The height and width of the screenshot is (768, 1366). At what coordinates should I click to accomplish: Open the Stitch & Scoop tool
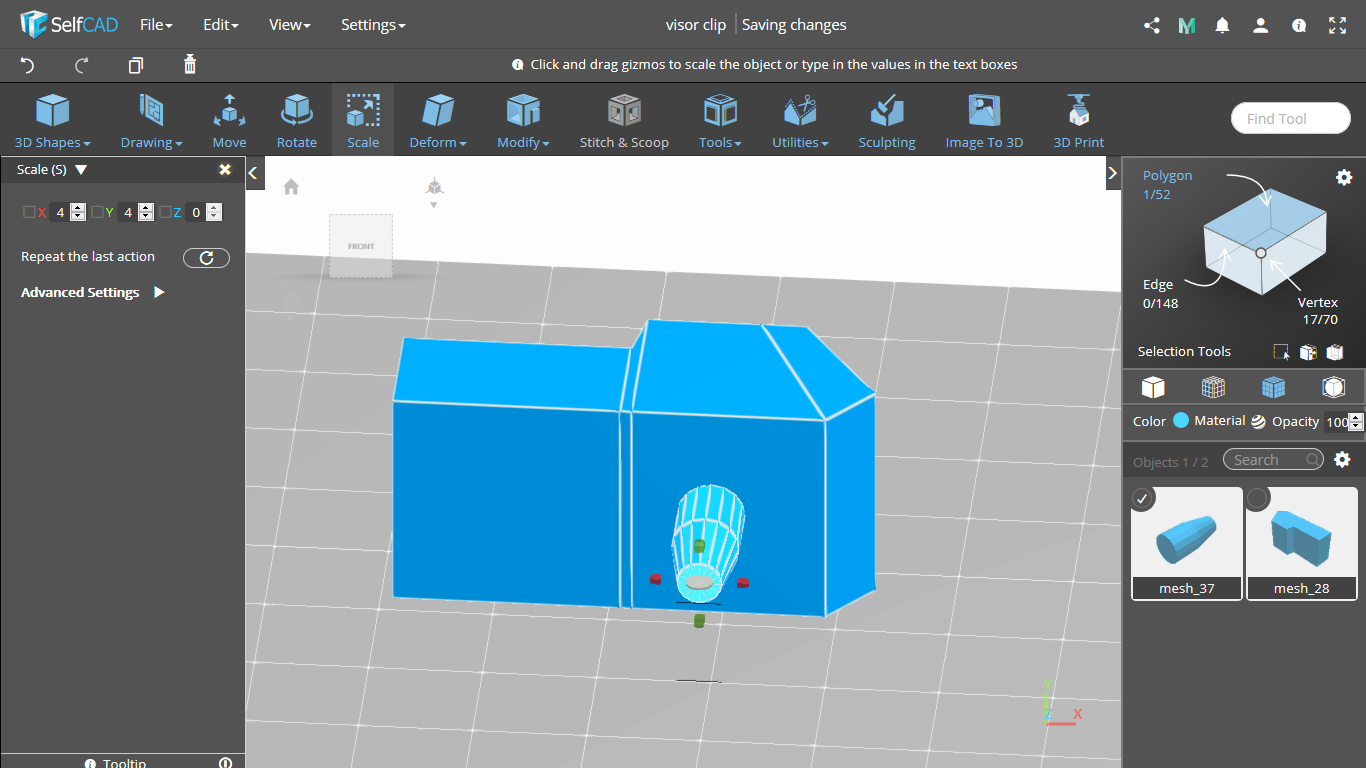click(624, 120)
